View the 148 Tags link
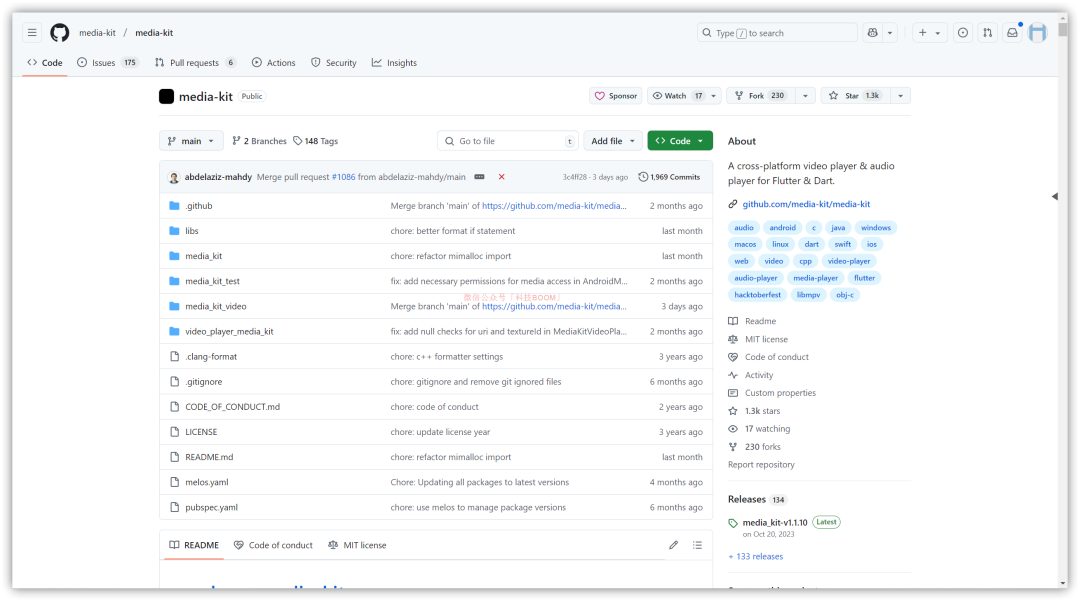This screenshot has width=1080, height=601. (x=315, y=141)
